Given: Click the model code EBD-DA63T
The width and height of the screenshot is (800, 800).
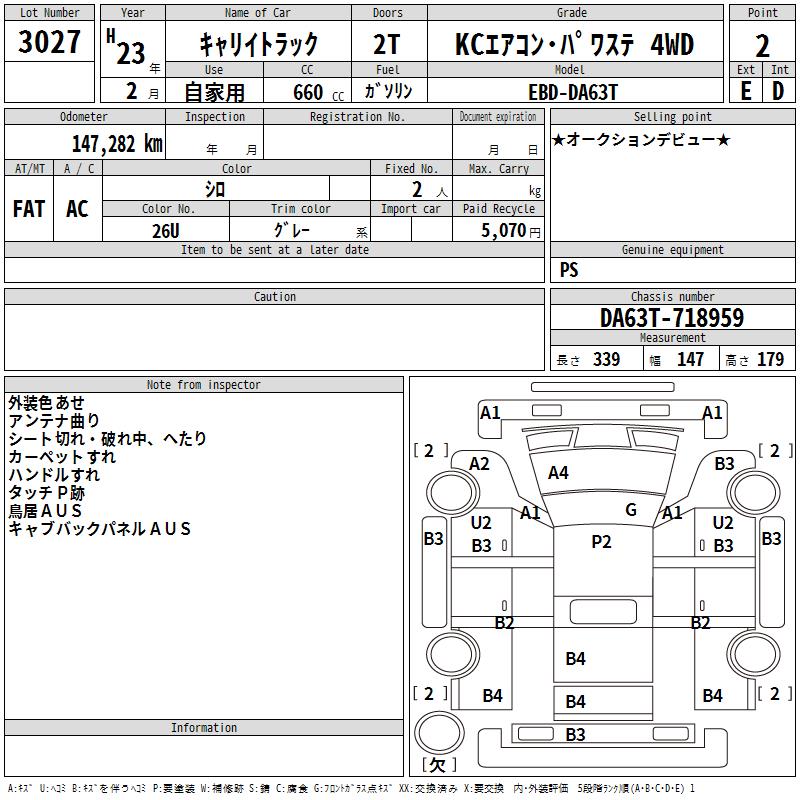Looking at the screenshot, I should [573, 92].
